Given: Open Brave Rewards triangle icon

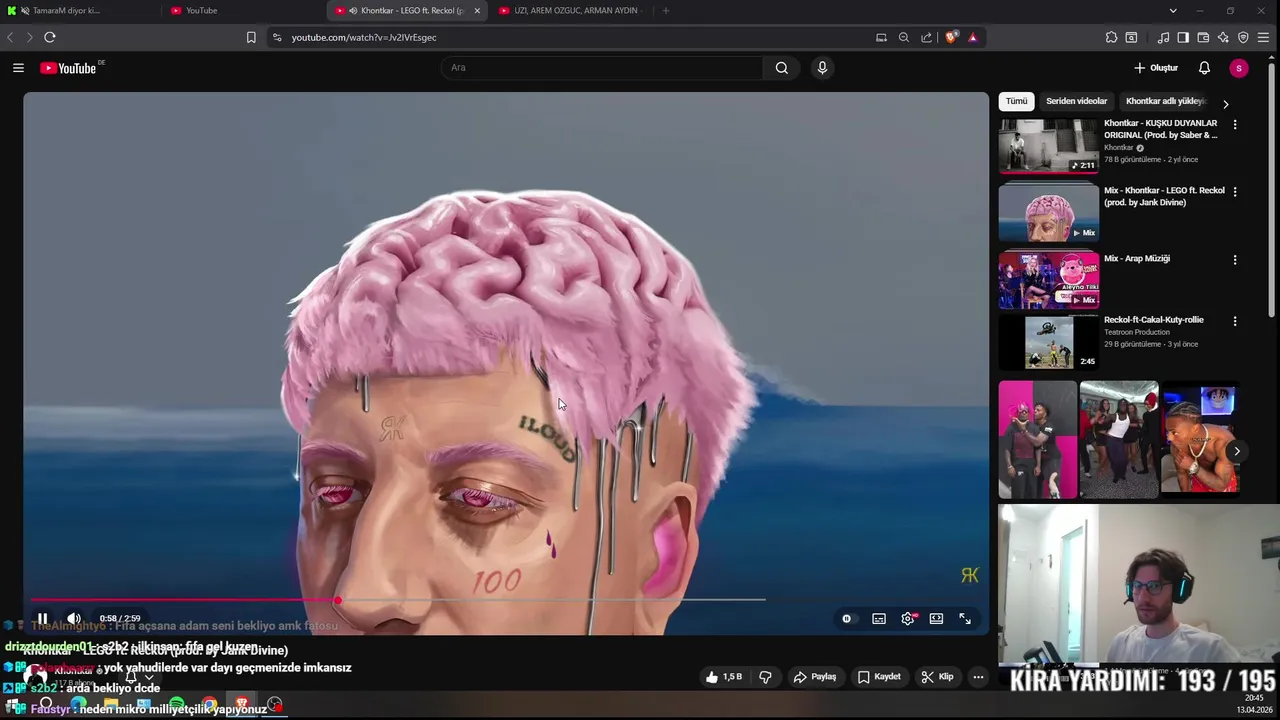Looking at the screenshot, I should tap(973, 37).
